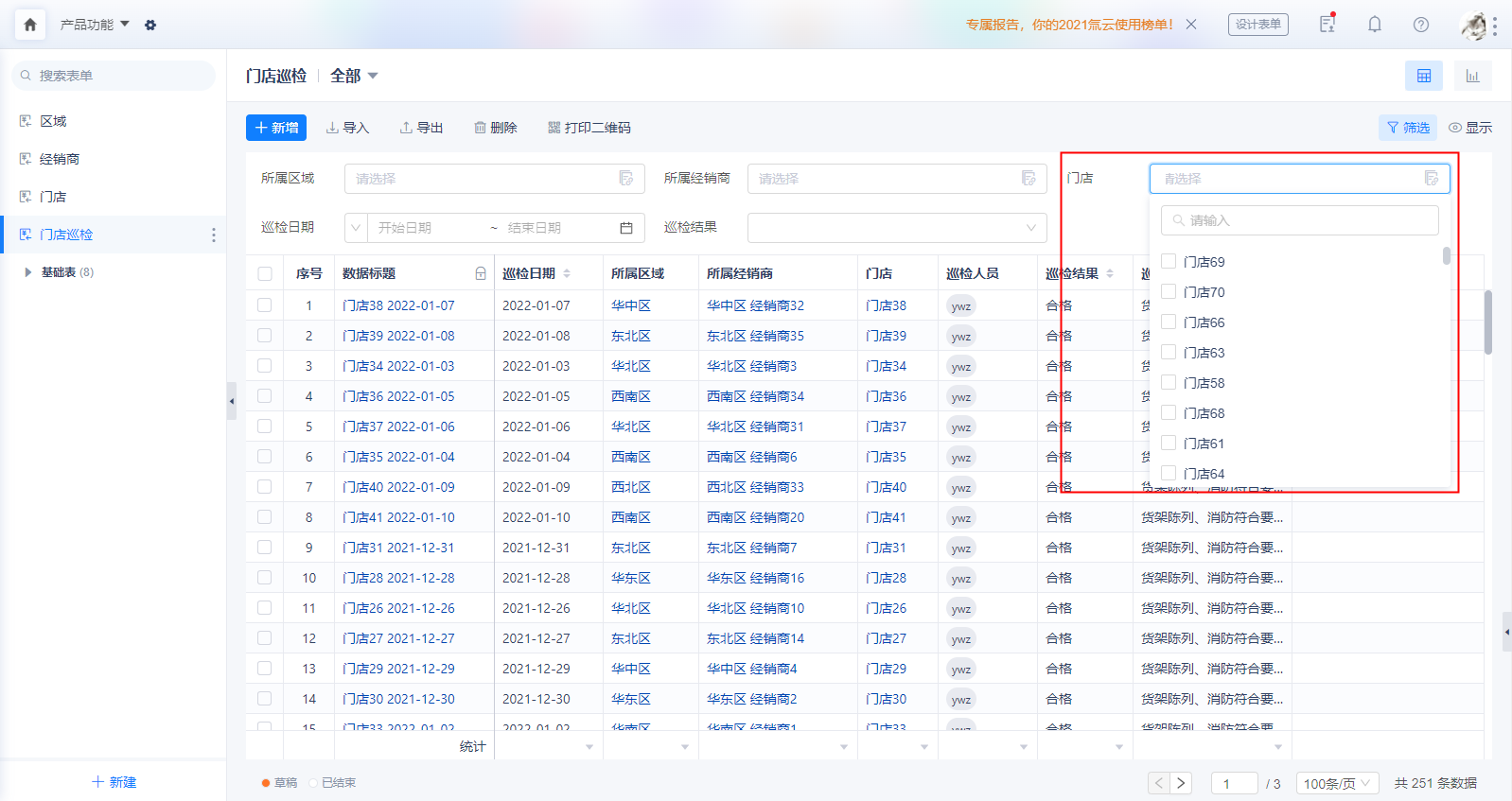Go to the home icon
The width and height of the screenshot is (1512, 801).
pos(30,25)
